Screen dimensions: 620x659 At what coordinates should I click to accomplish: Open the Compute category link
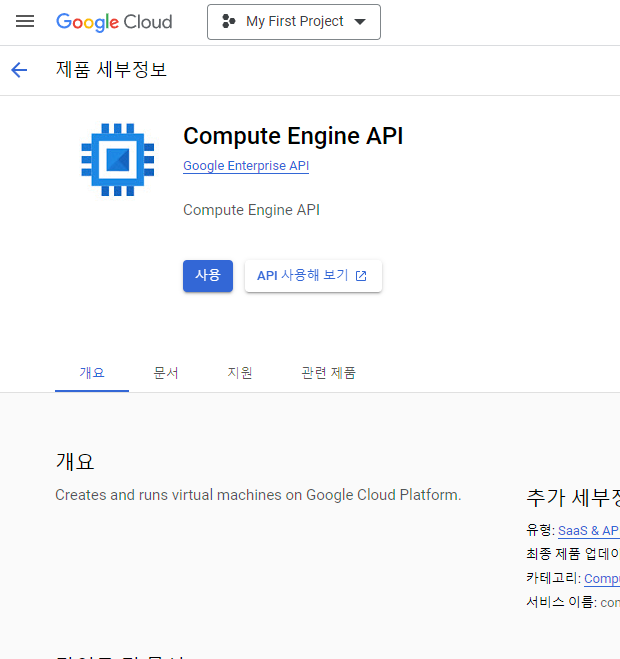(602, 578)
